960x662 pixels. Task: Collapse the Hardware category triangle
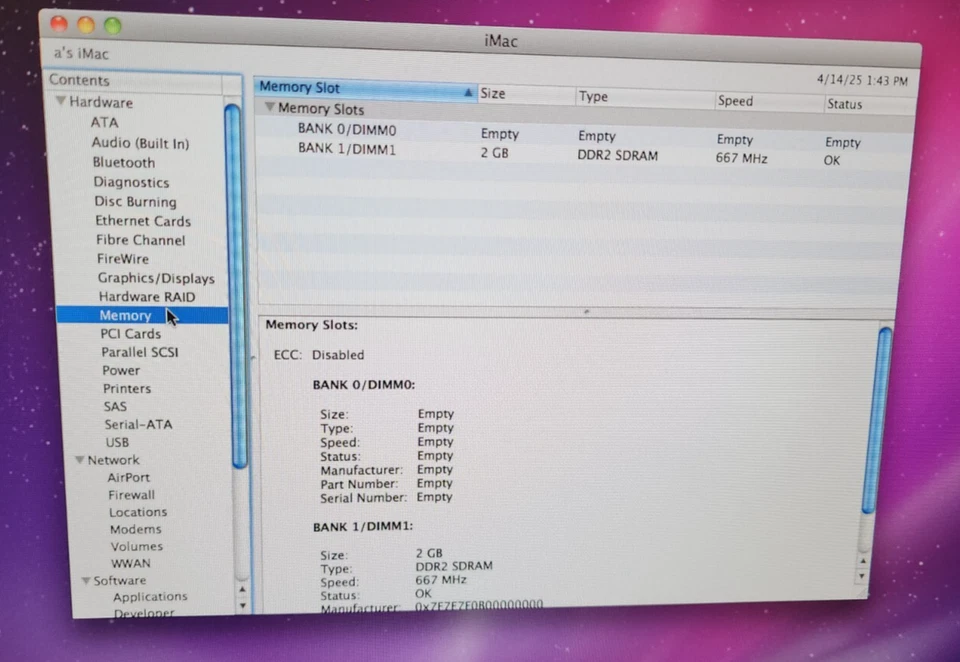pos(61,102)
